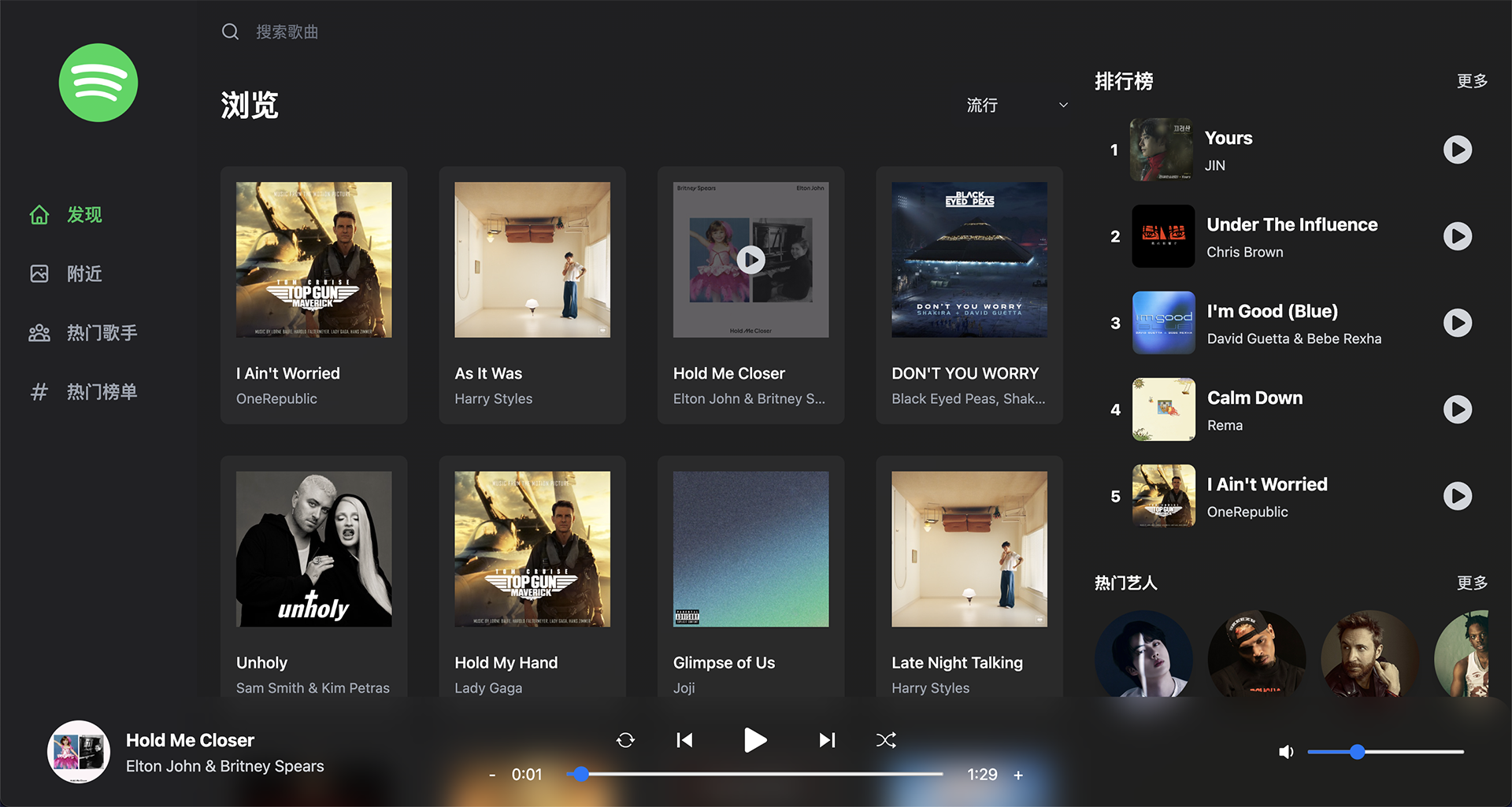Viewport: 1512px width, 807px height.
Task: Click the hash icon beside 热门榜单
Action: click(x=39, y=392)
